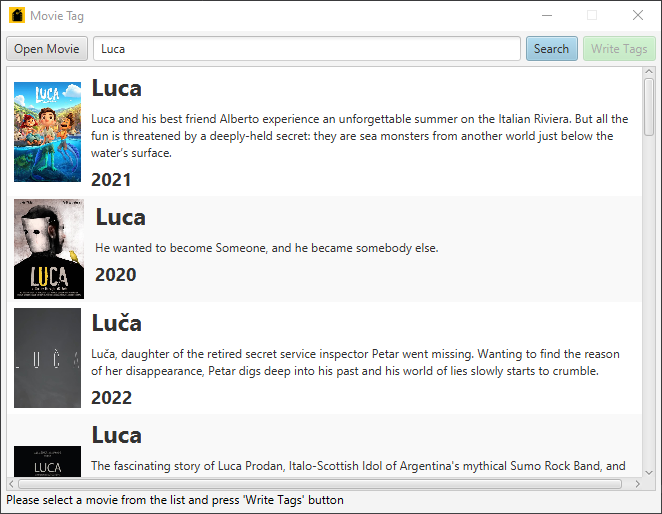Click the horizontal scrollbar thumb

click(x=320, y=484)
